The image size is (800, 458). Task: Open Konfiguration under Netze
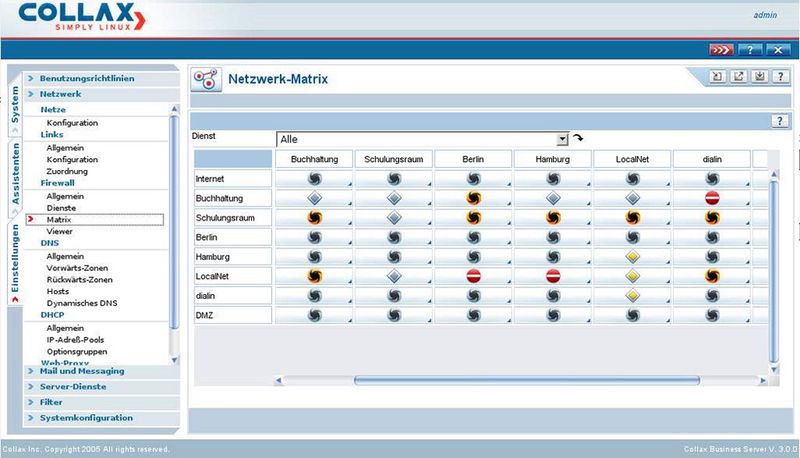72,123
